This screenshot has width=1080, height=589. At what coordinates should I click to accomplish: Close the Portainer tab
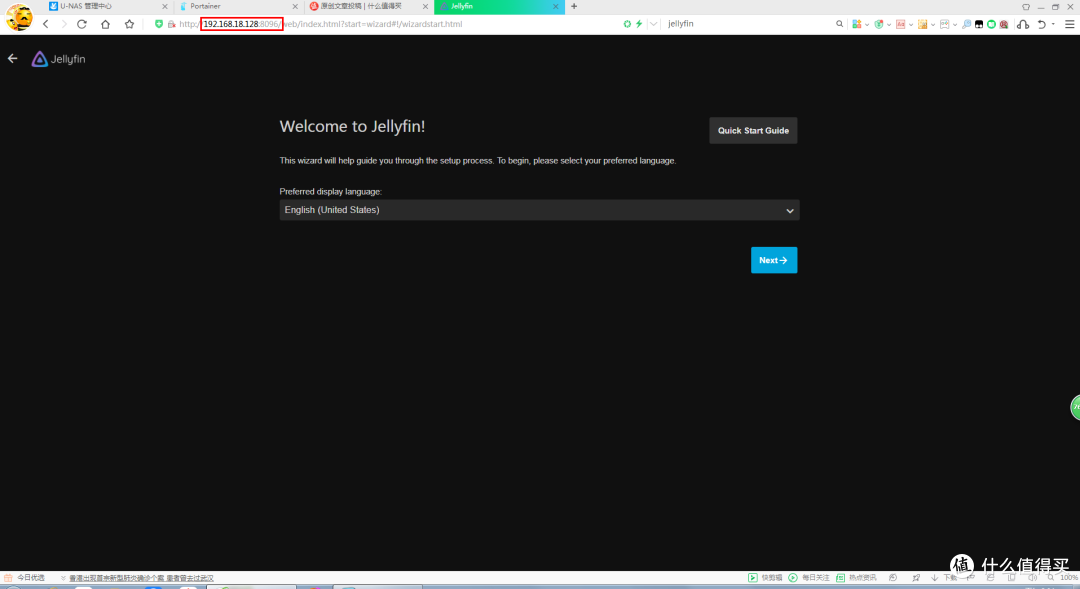tap(298, 6)
